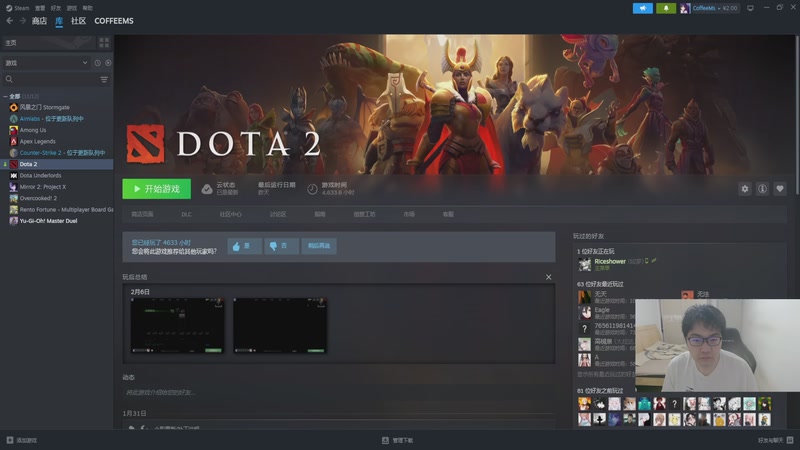Open the 商店 store tab
800x450 pixels.
[x=39, y=21]
